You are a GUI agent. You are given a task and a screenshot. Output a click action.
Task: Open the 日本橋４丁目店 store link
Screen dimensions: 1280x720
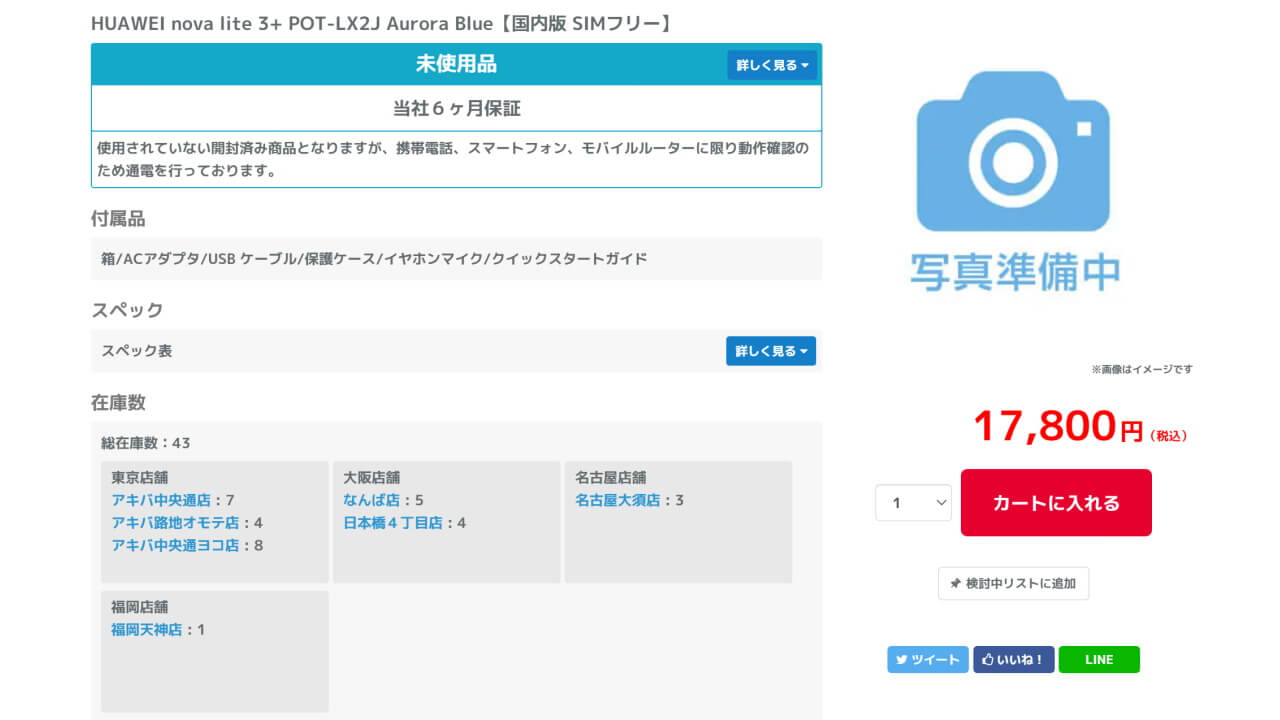point(392,523)
